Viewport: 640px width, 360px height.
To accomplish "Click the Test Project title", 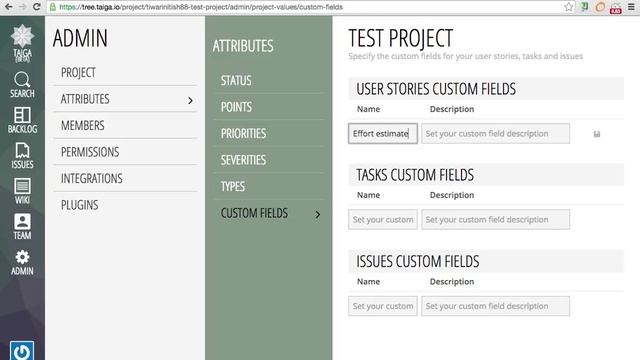I will (x=400, y=38).
